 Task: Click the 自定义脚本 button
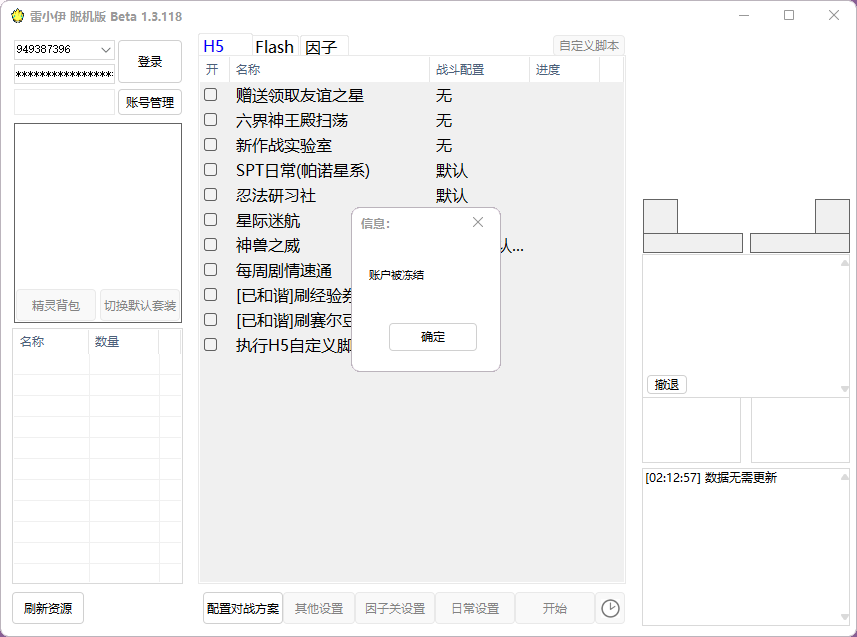pyautogui.click(x=589, y=45)
